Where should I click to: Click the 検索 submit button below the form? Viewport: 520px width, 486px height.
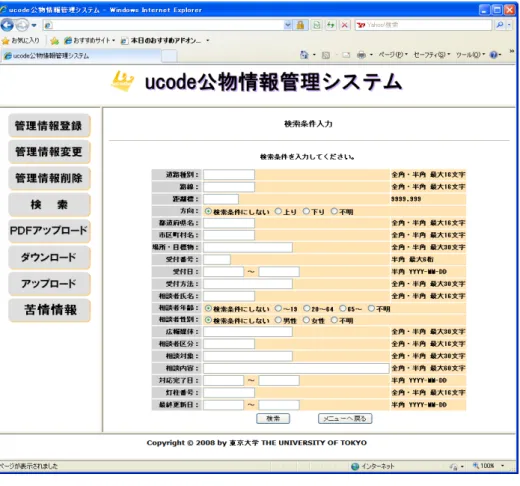pyautogui.click(x=273, y=418)
